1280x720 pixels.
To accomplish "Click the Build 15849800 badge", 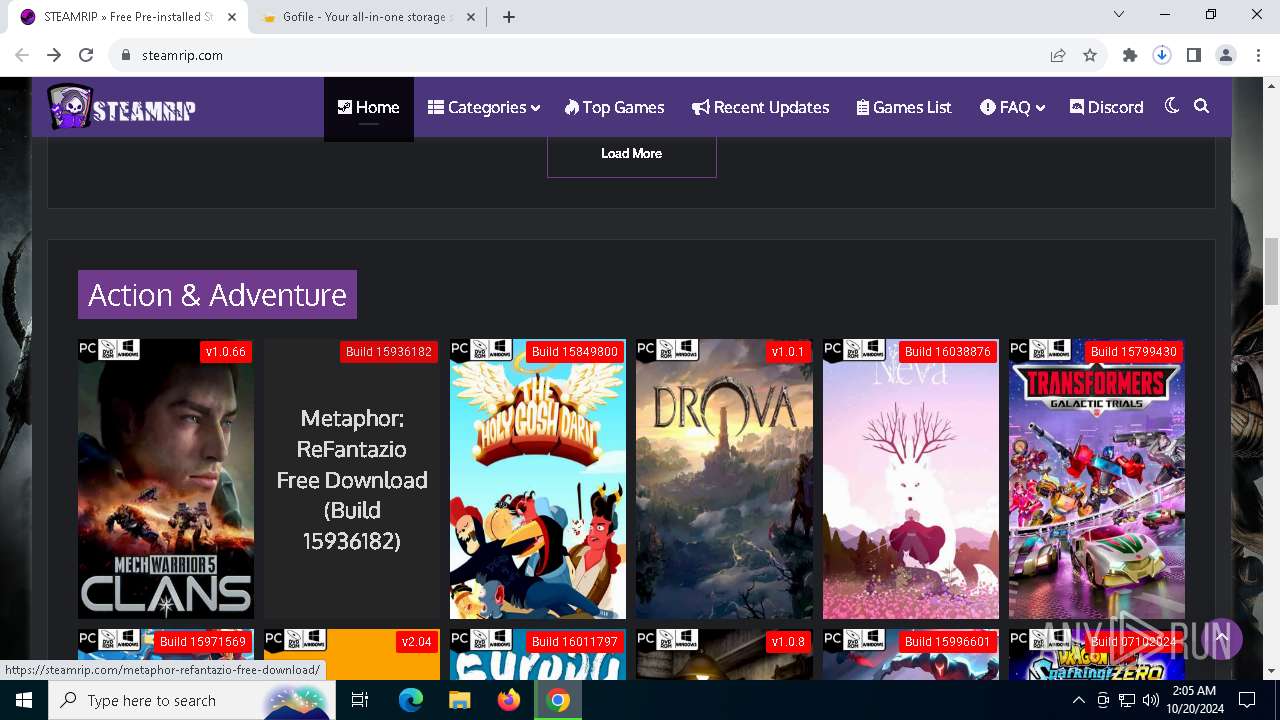I will [x=575, y=352].
